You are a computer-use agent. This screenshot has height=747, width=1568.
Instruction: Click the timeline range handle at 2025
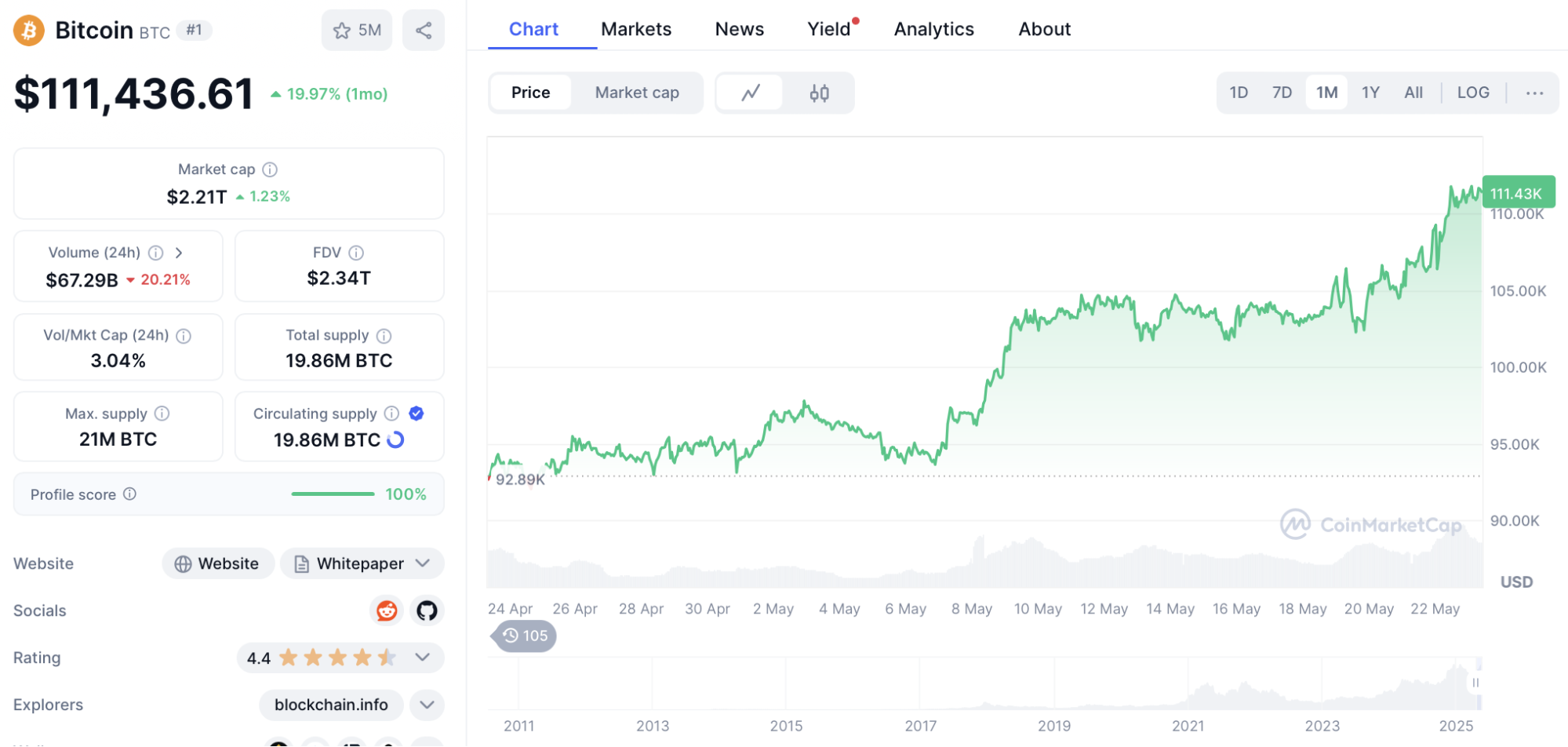coord(1475,683)
